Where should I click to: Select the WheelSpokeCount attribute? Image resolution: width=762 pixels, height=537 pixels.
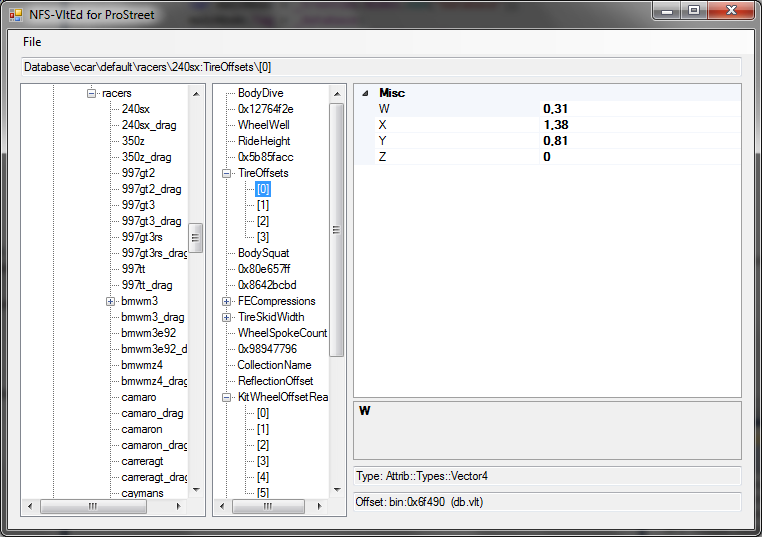[x=282, y=333]
